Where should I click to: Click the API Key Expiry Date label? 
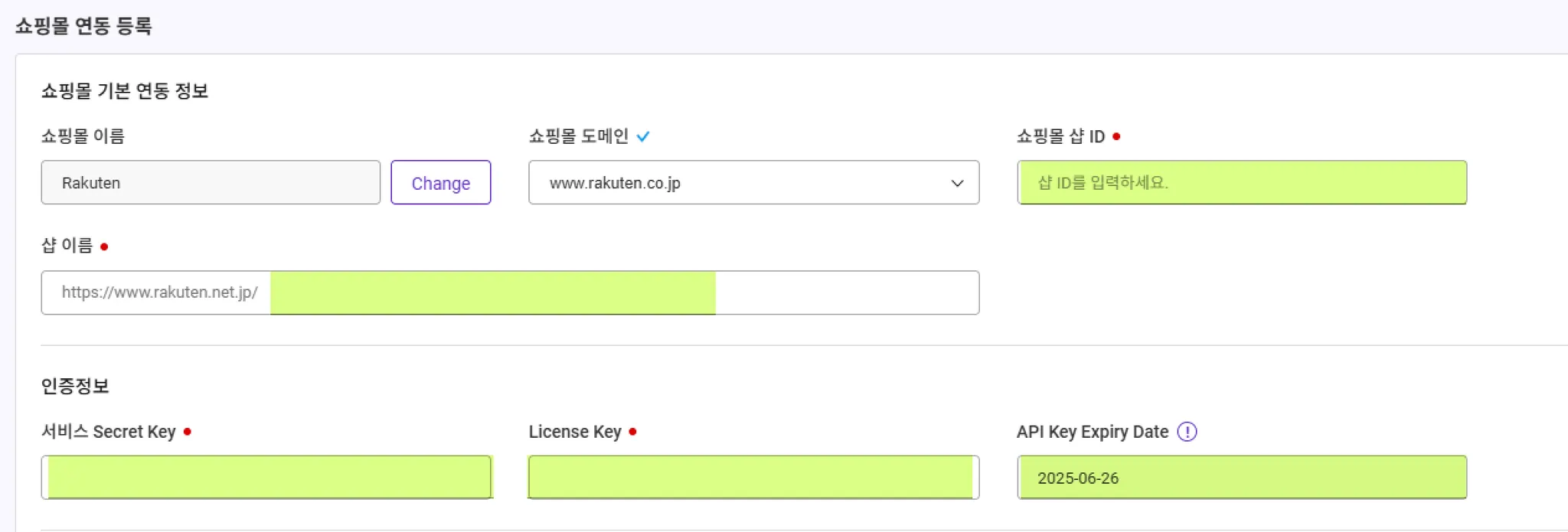(x=1092, y=432)
